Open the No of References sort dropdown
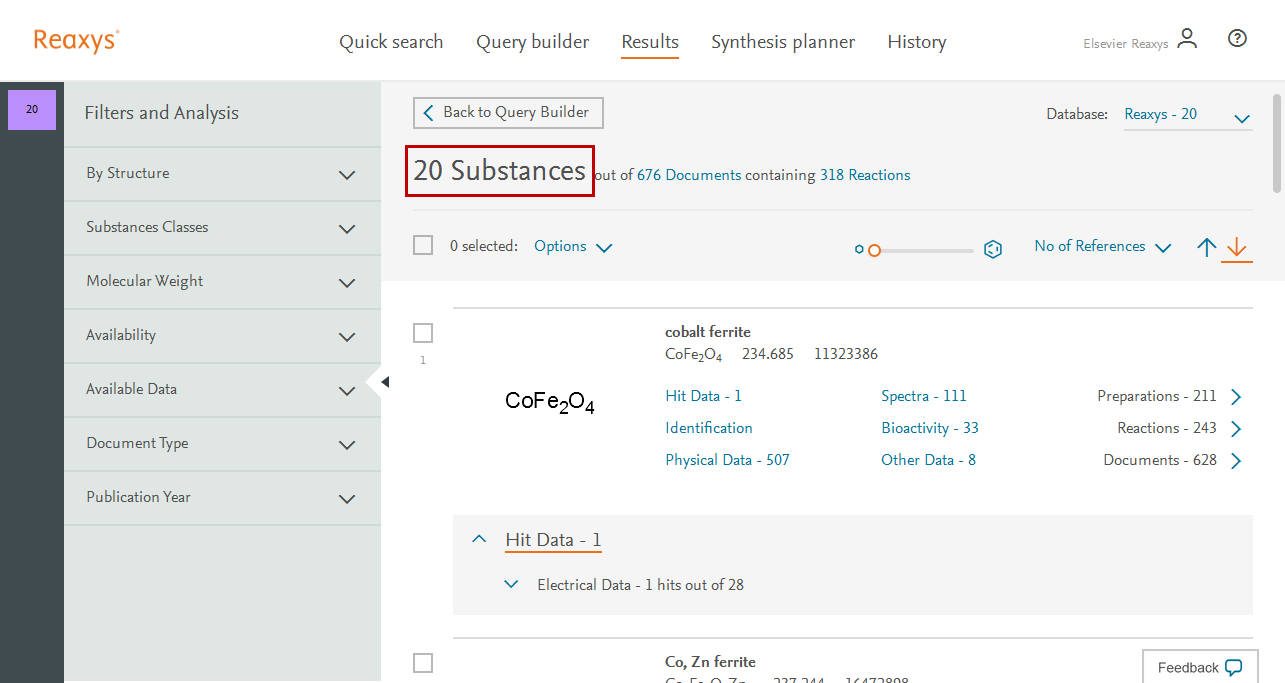The width and height of the screenshot is (1285, 683). pyautogui.click(x=1102, y=247)
